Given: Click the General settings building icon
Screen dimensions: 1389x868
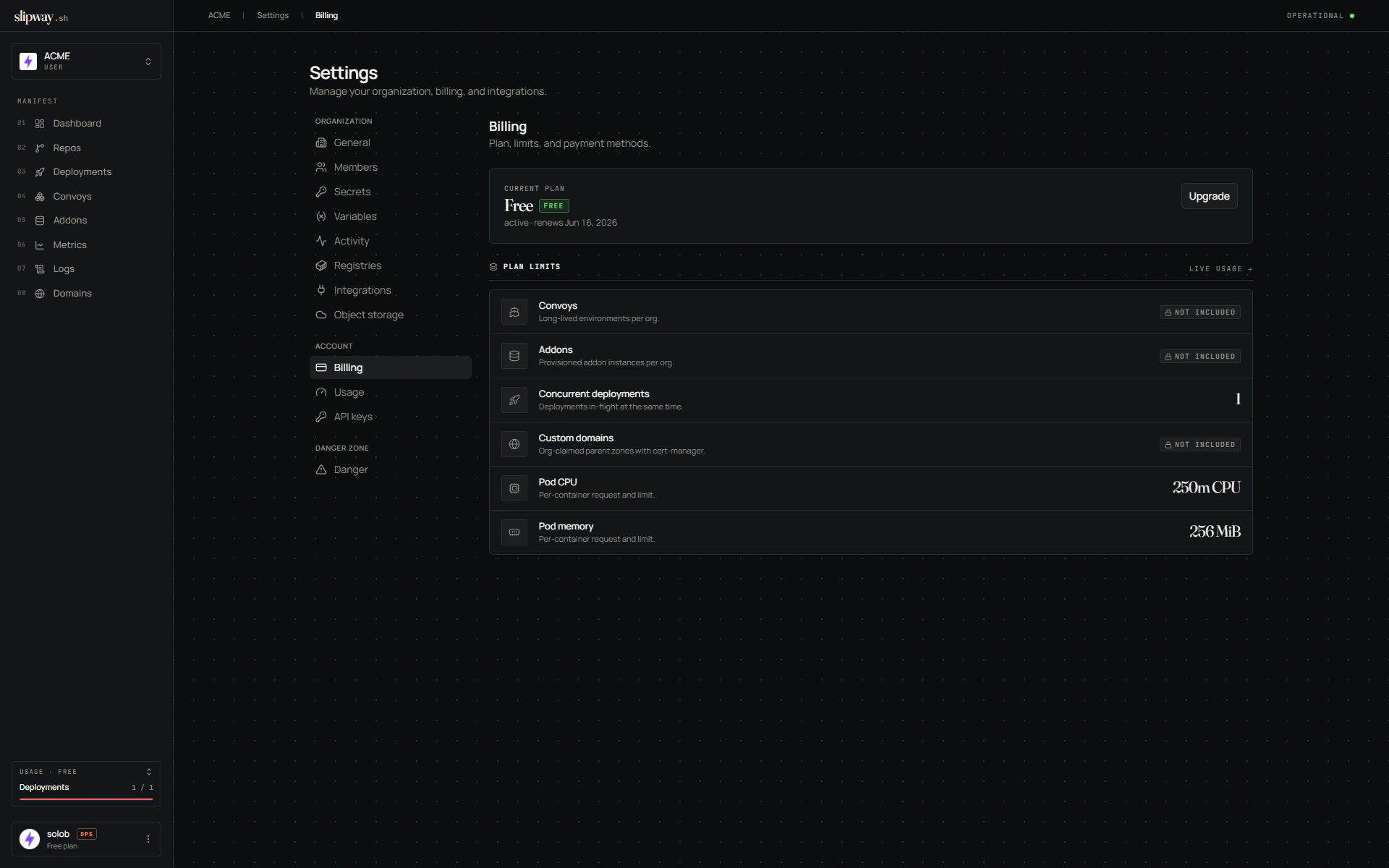Looking at the screenshot, I should pyautogui.click(x=321, y=142).
